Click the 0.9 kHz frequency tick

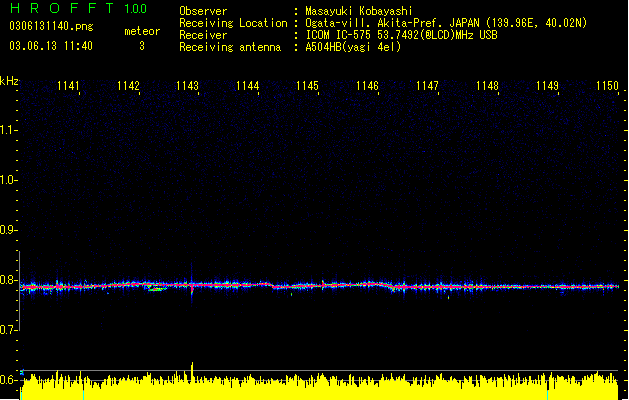pos(8,230)
